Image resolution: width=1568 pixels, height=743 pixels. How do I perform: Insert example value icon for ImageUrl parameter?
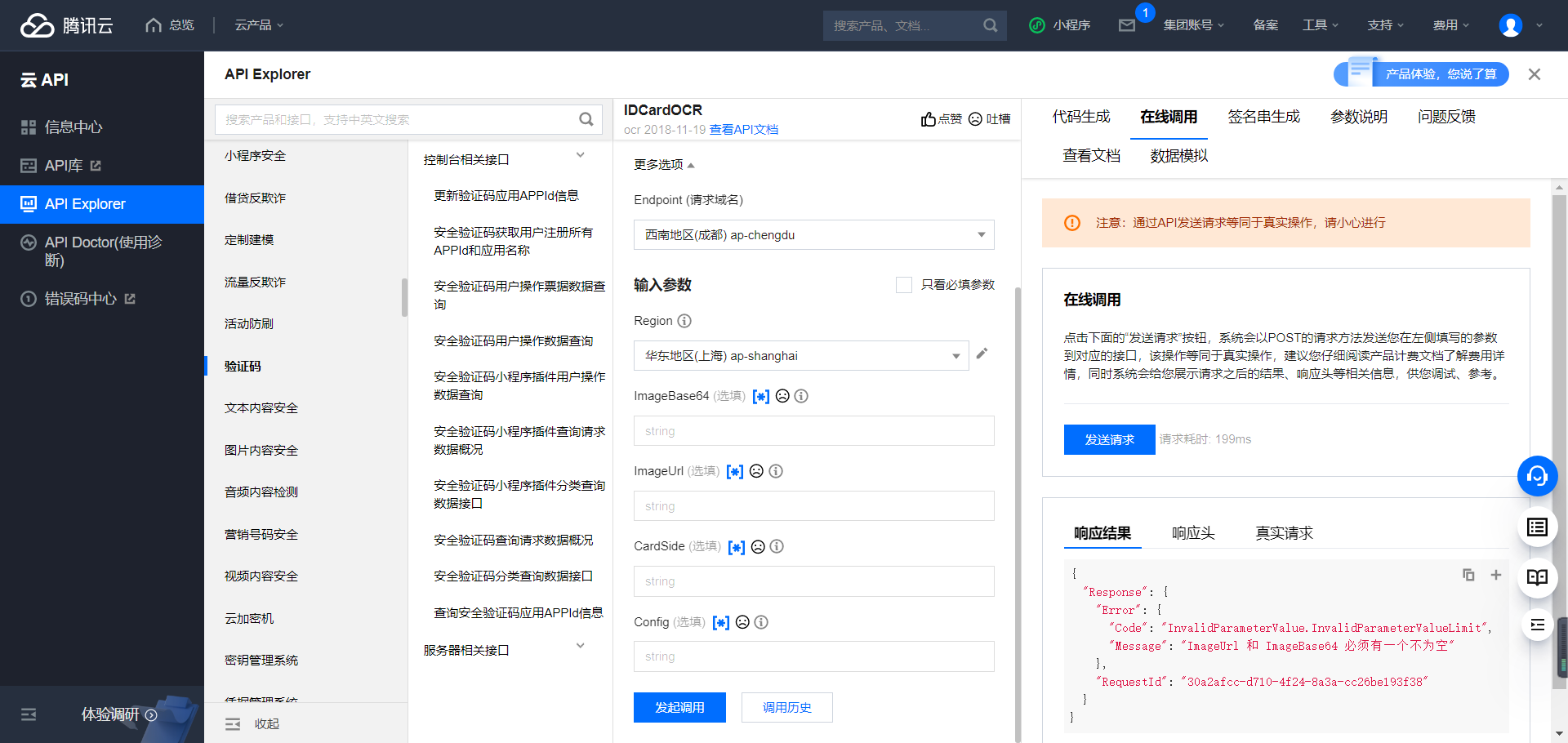[x=734, y=471]
